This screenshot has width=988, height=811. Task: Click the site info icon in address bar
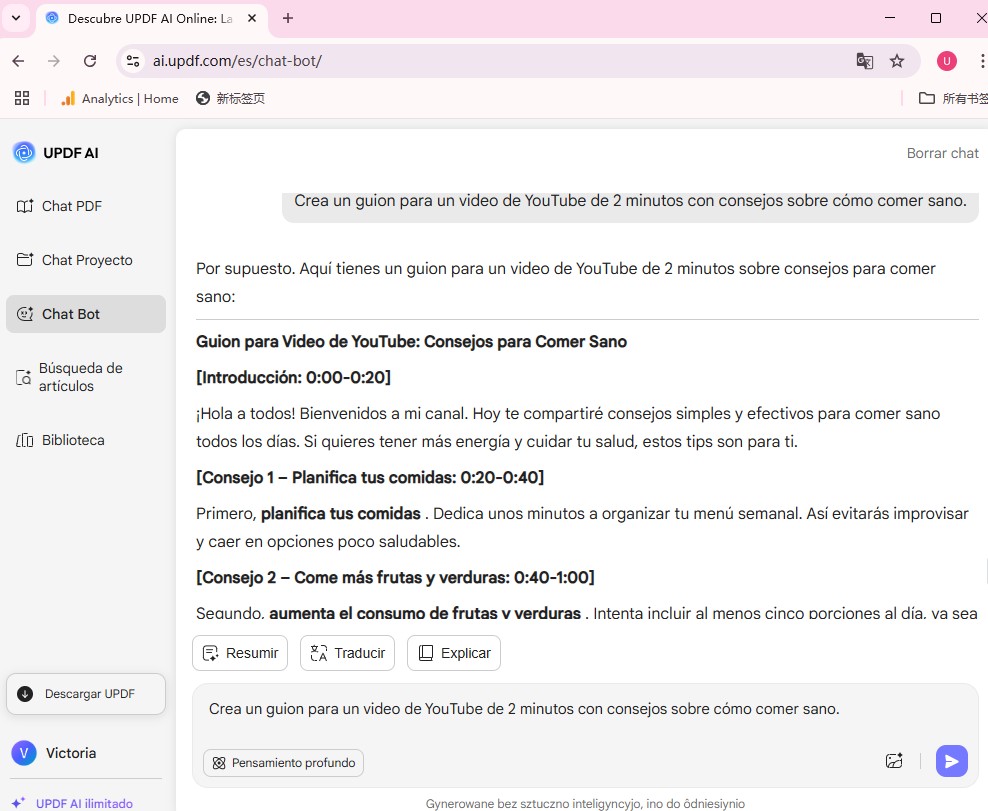[x=133, y=61]
